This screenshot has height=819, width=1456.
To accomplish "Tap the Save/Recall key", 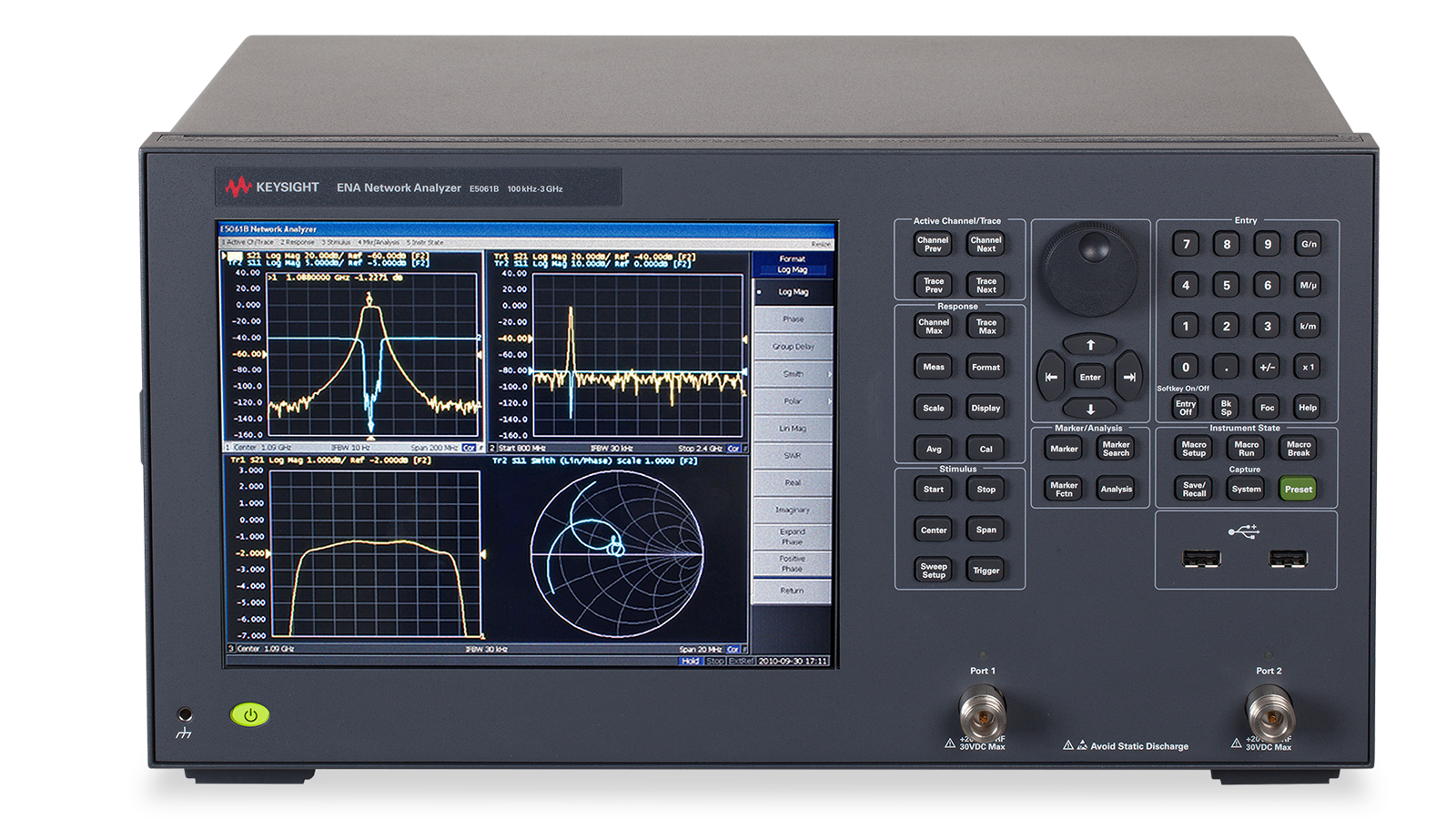I will 1194,489.
